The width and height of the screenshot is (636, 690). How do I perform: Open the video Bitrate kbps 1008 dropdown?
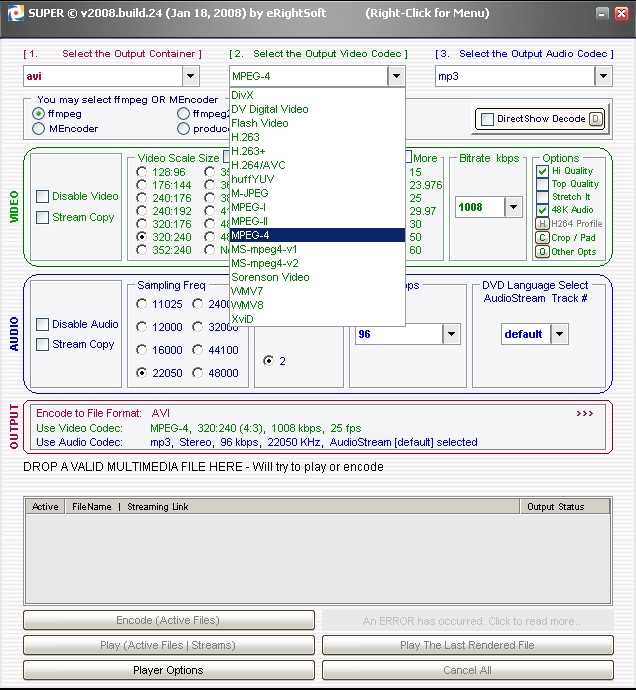tap(513, 208)
